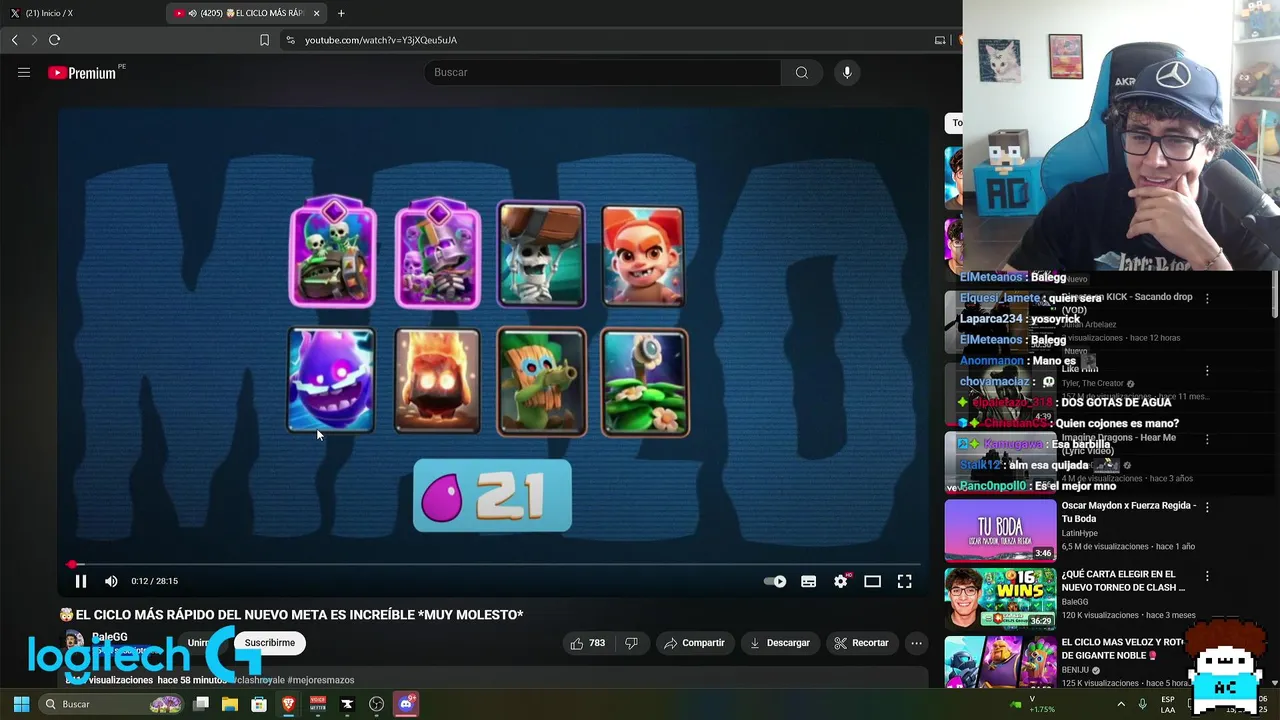The image size is (1280, 720).
Task: Open the Gigante Noble video thumbnail
Action: 1000,662
